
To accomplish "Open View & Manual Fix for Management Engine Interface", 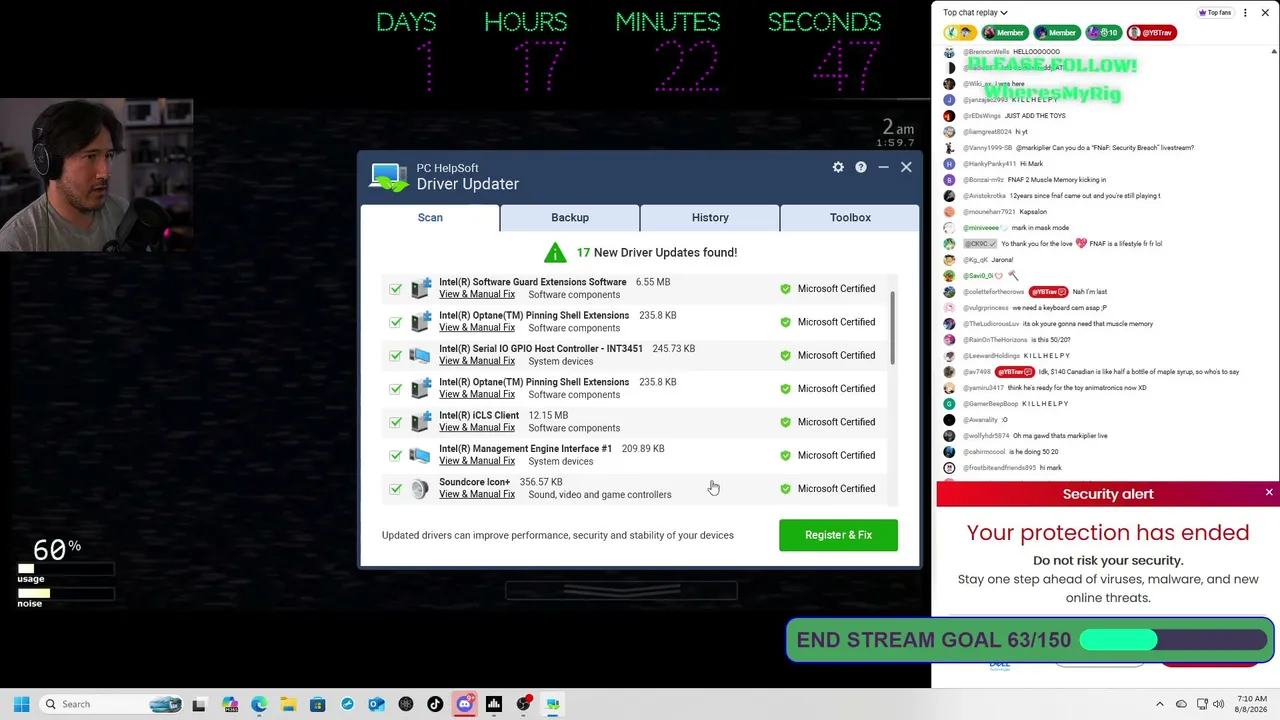I will [477, 461].
